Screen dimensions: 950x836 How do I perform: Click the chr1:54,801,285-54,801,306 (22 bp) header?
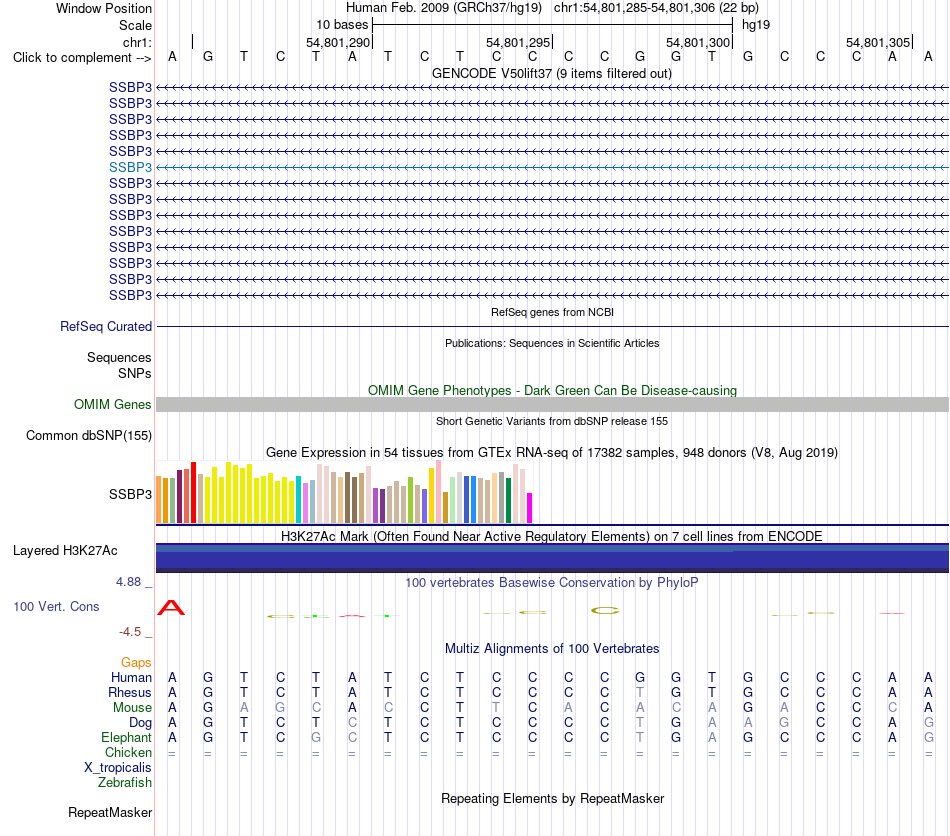[656, 8]
